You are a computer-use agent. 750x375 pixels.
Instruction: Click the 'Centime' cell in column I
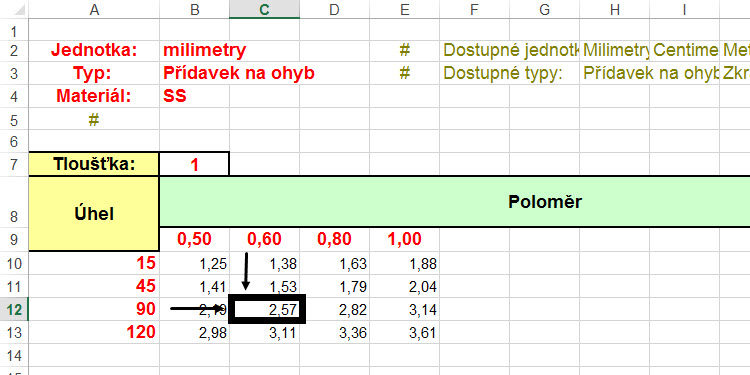(684, 50)
